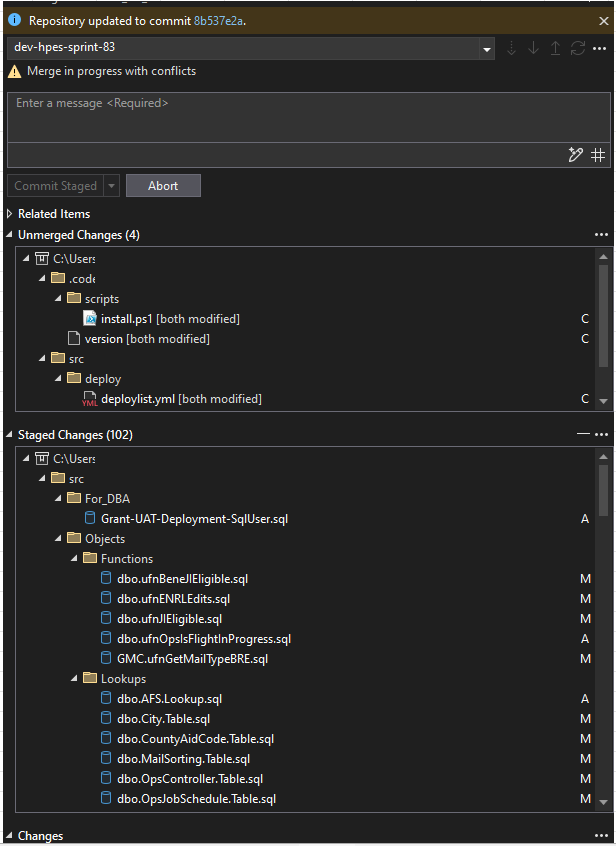
Task: Collapse the Lookups folder node
Action: [x=76, y=679]
